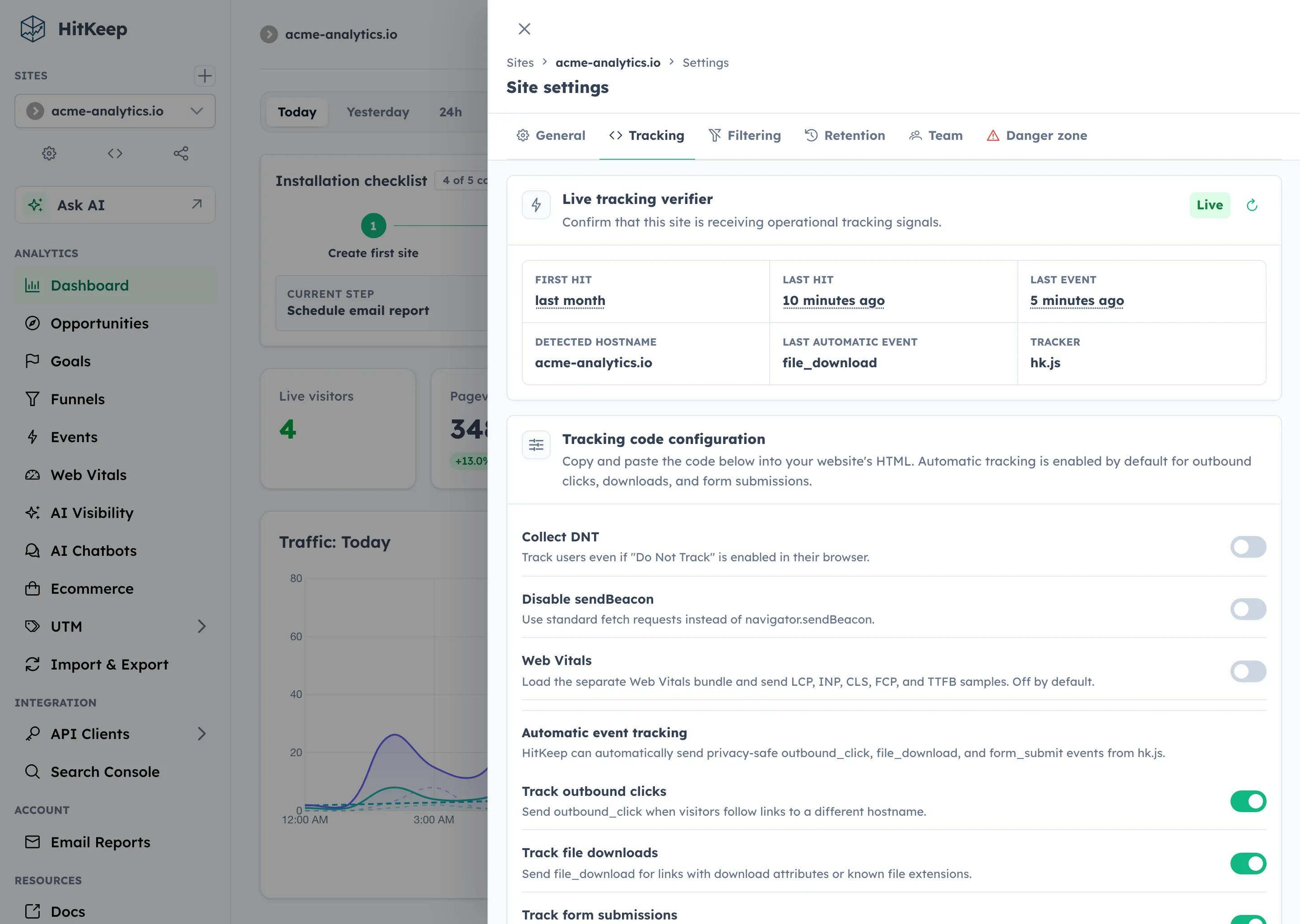Screen dimensions: 1300x924
Task: Open tracking code icon in sidebar
Action: (115, 153)
